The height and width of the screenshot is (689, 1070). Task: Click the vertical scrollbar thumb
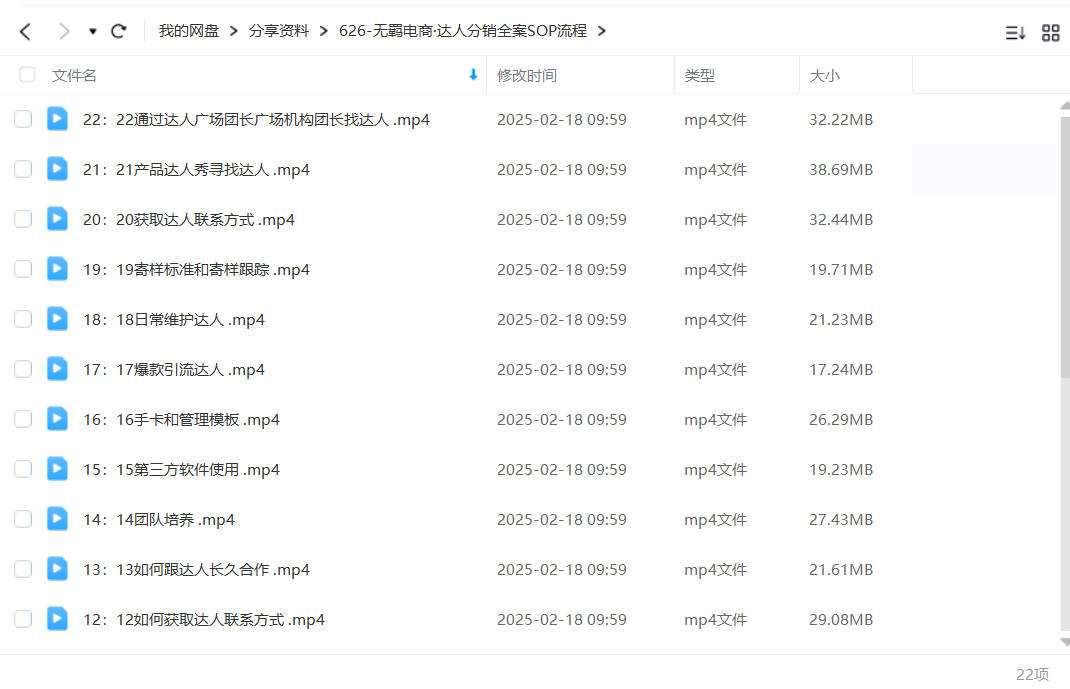click(x=1065, y=248)
